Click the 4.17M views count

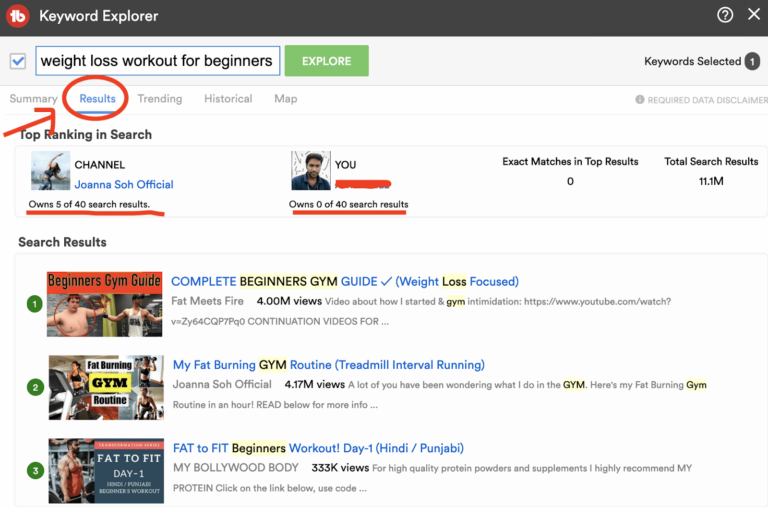pyautogui.click(x=314, y=385)
